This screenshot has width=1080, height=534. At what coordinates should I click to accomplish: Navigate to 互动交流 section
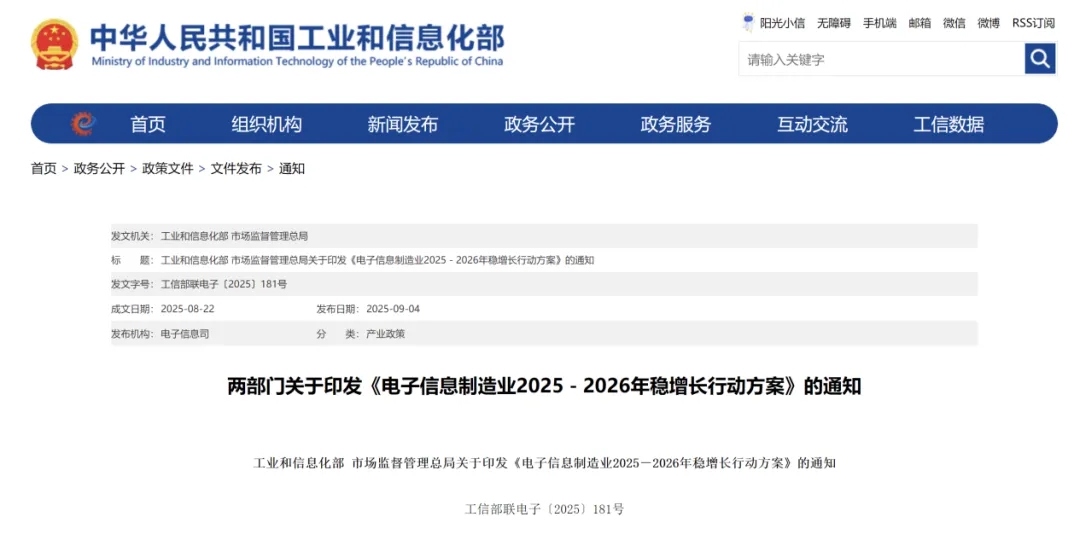coord(812,124)
